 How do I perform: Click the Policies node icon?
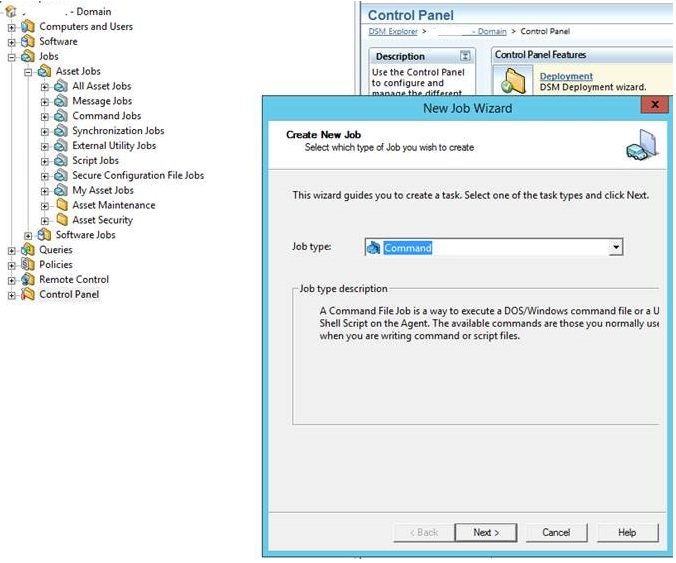[x=28, y=264]
